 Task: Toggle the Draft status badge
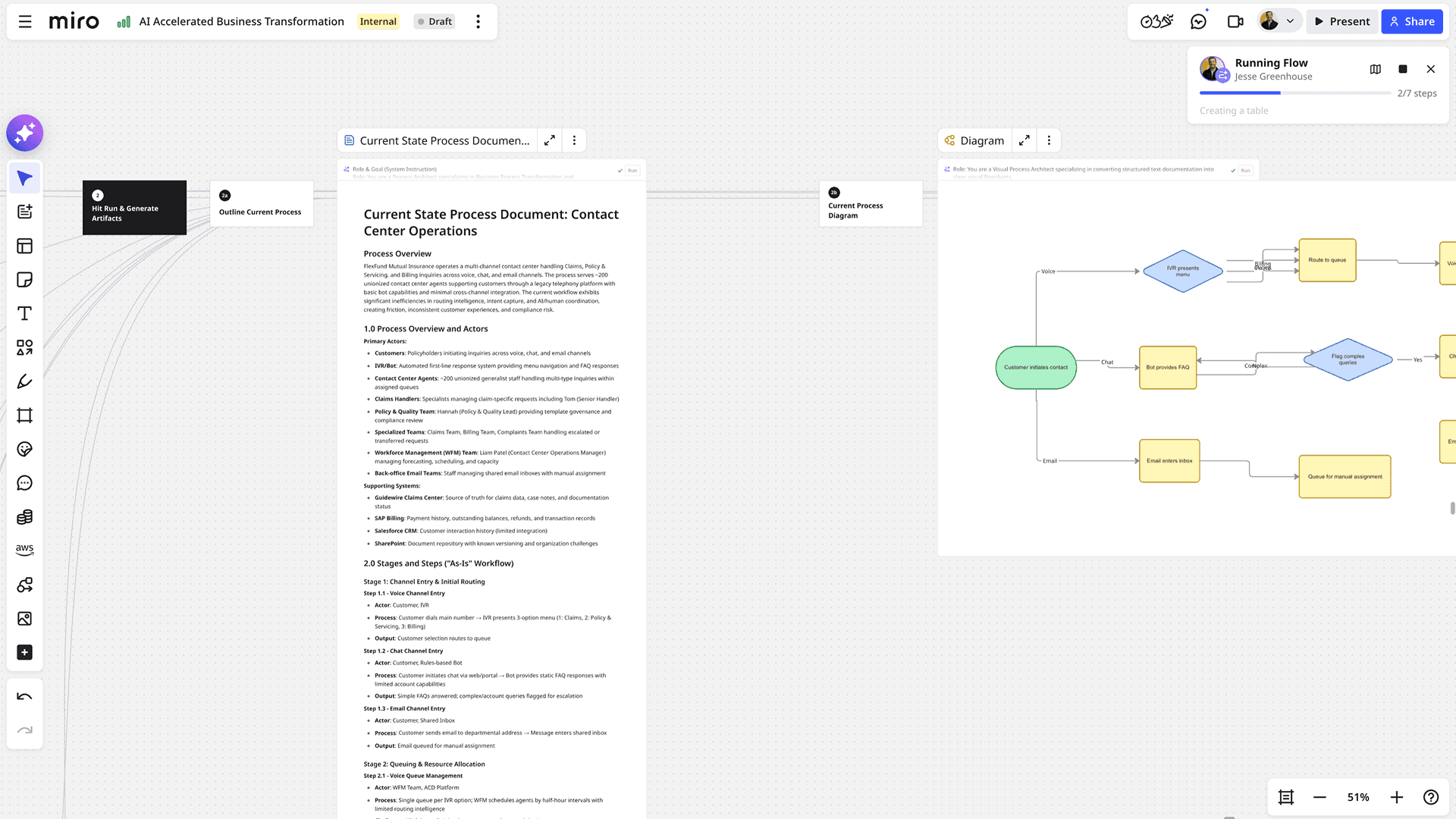tap(435, 21)
